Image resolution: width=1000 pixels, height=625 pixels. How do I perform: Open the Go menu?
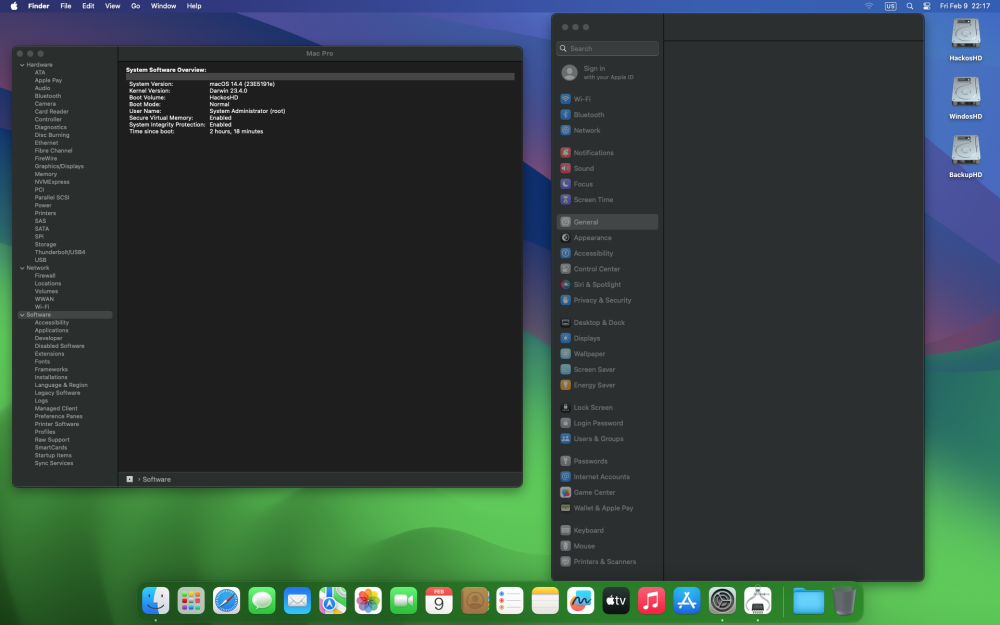click(135, 6)
